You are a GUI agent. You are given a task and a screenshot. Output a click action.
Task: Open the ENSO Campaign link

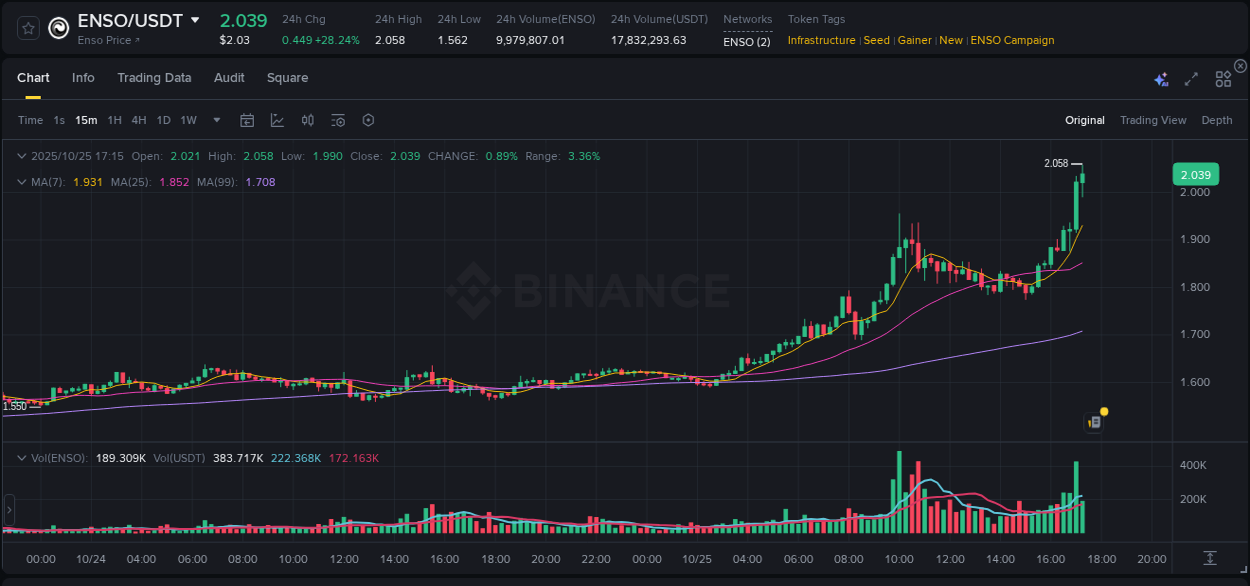[x=1012, y=41]
